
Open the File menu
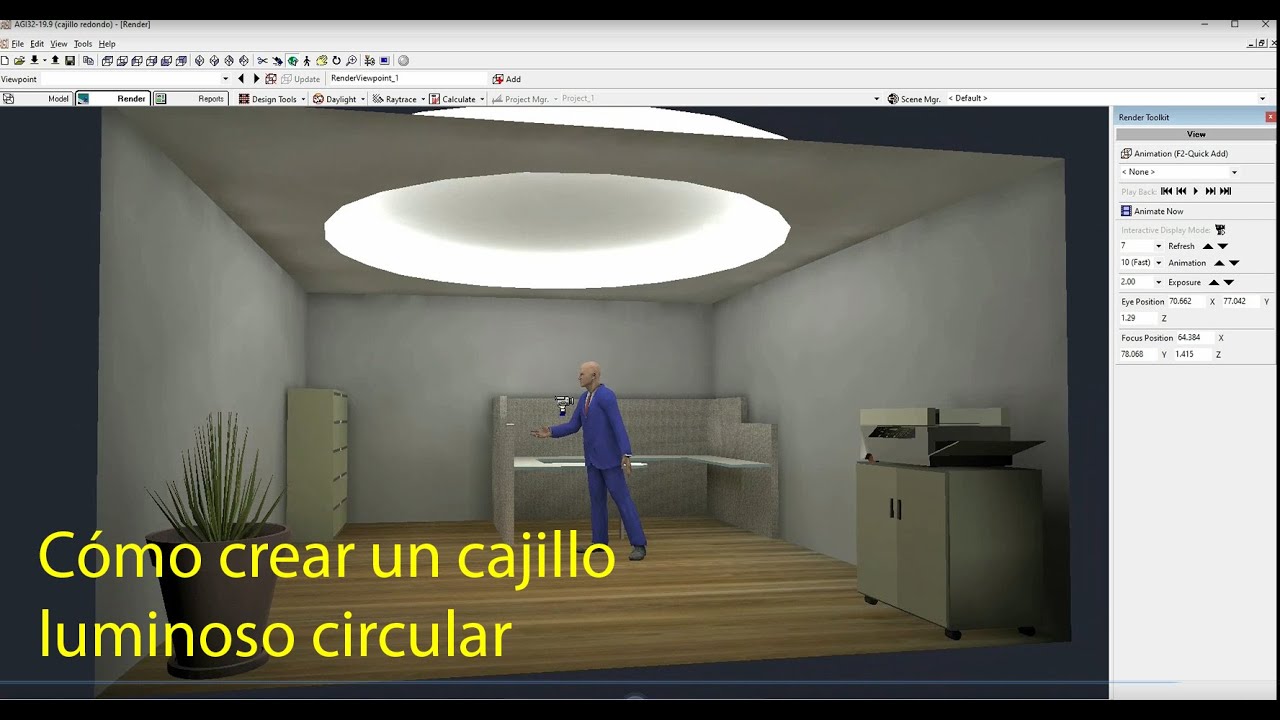point(17,44)
